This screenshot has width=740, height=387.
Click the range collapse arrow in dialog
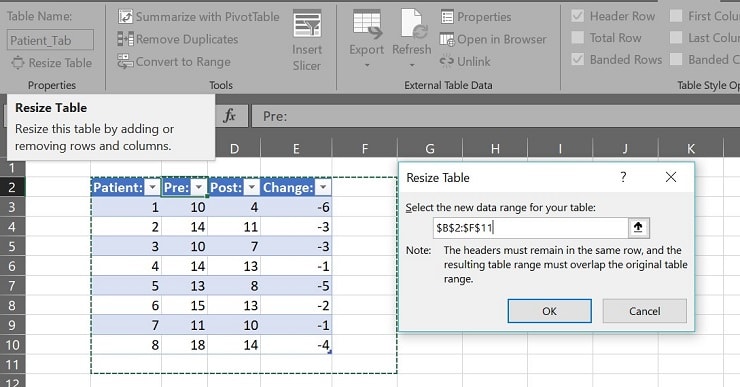[638, 227]
